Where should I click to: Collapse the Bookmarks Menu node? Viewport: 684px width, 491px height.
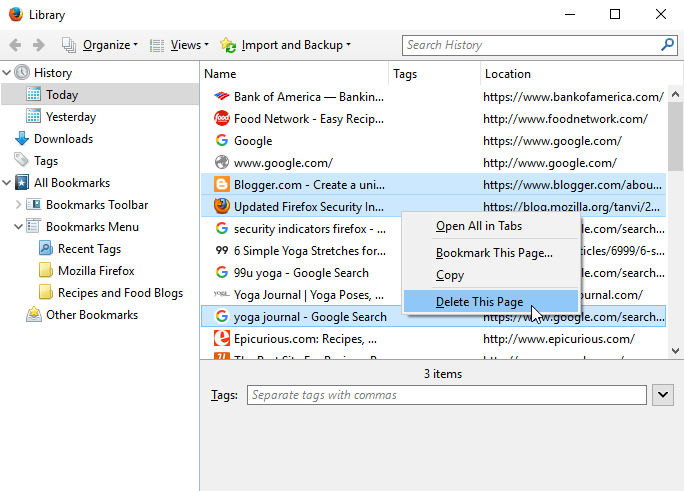tap(18, 227)
